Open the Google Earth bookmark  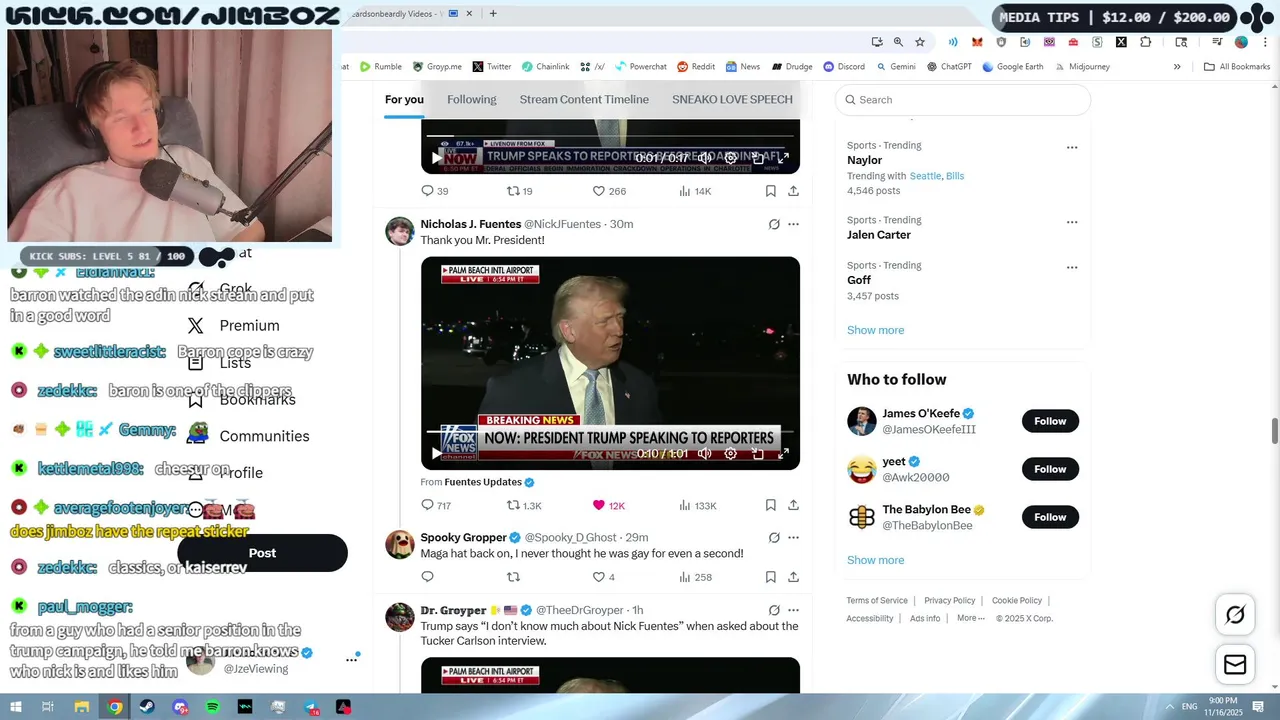coord(1013,67)
